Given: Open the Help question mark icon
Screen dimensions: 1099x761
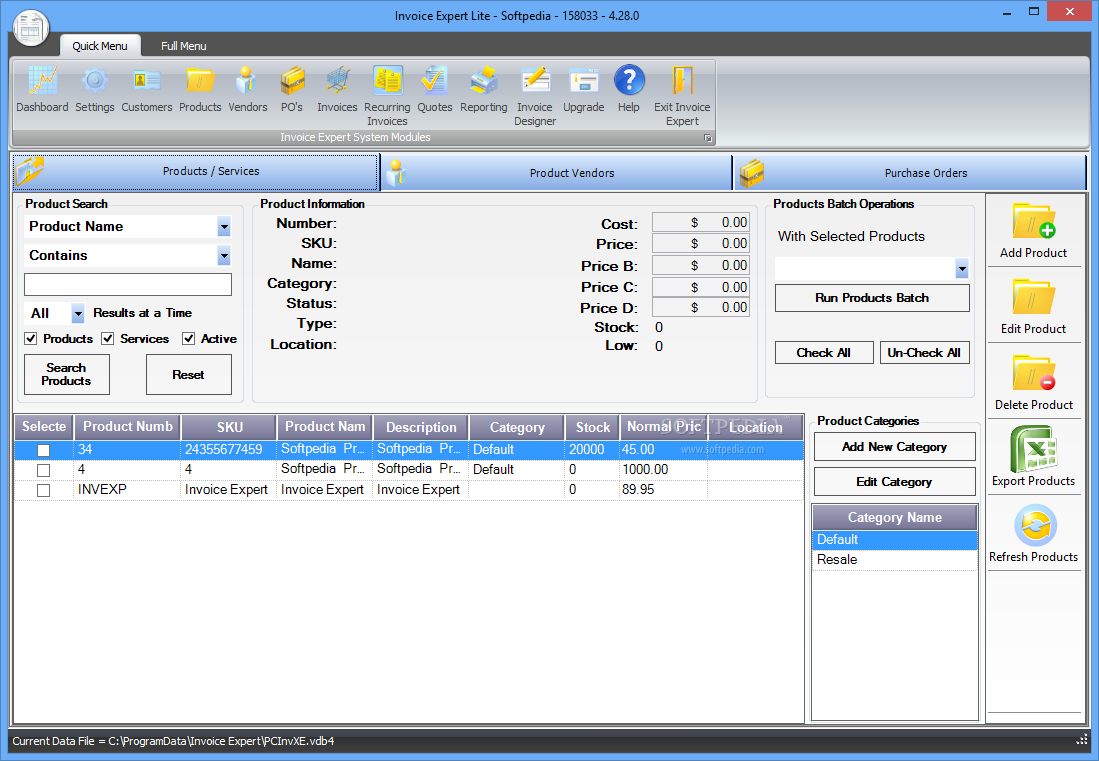Looking at the screenshot, I should (x=629, y=89).
